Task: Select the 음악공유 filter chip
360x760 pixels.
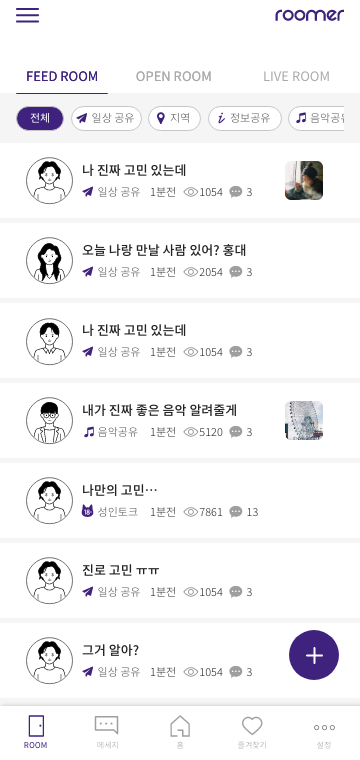Action: click(x=316, y=119)
